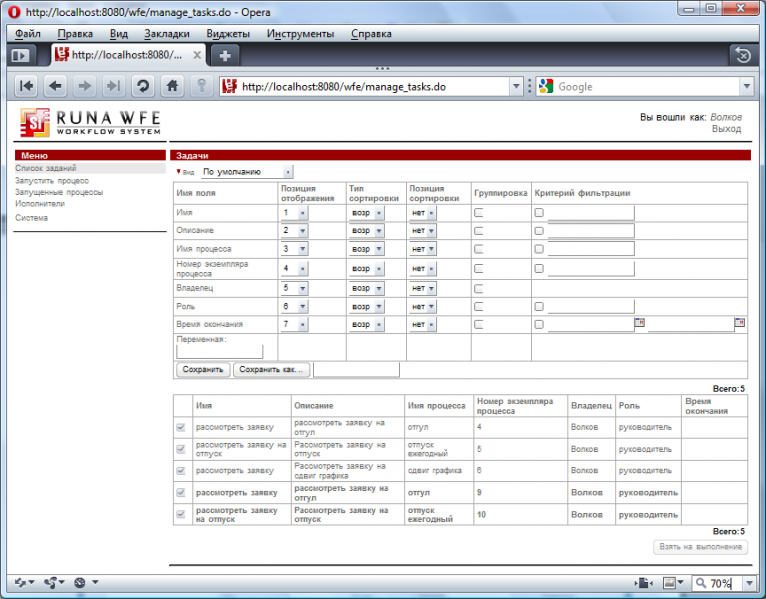Open closed tabs trash icon
Image resolution: width=766 pixels, height=599 pixels.
(743, 55)
